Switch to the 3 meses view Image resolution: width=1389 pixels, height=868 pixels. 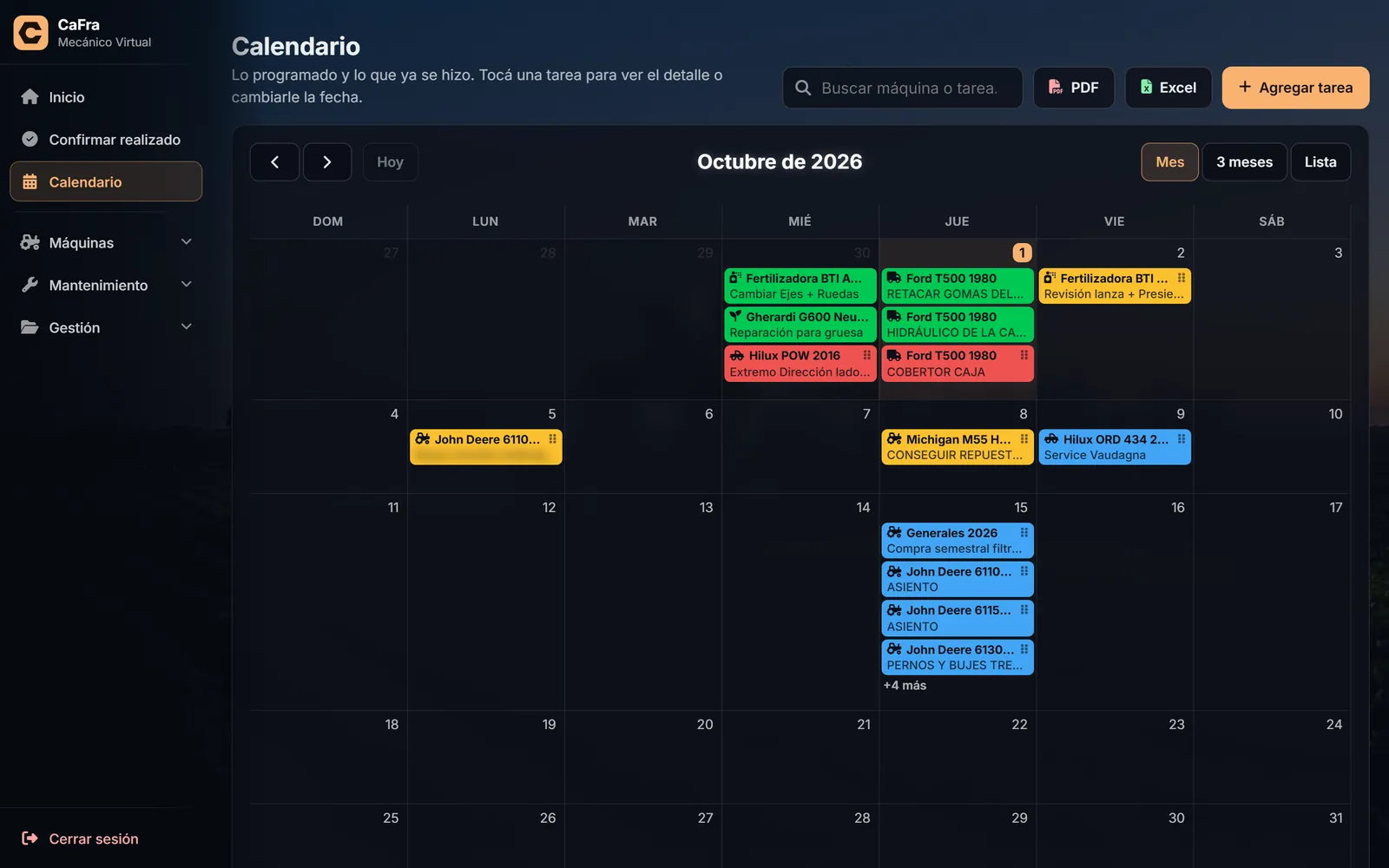point(1244,162)
